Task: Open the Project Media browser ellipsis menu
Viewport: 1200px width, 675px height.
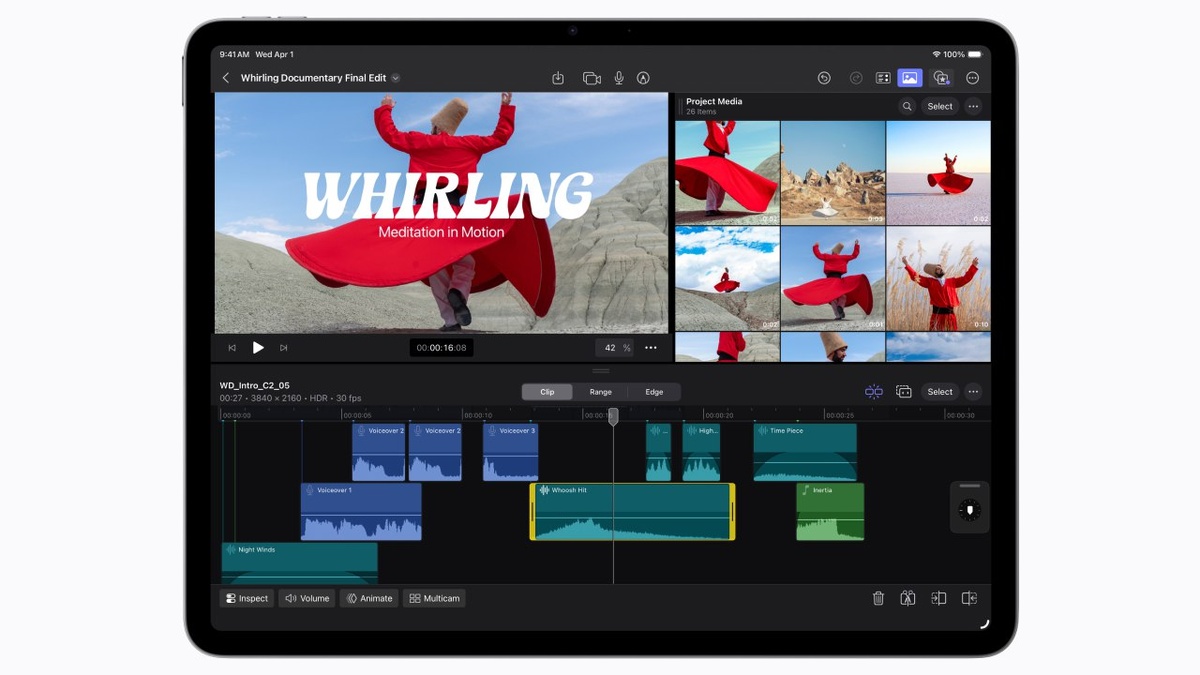Action: point(973,106)
